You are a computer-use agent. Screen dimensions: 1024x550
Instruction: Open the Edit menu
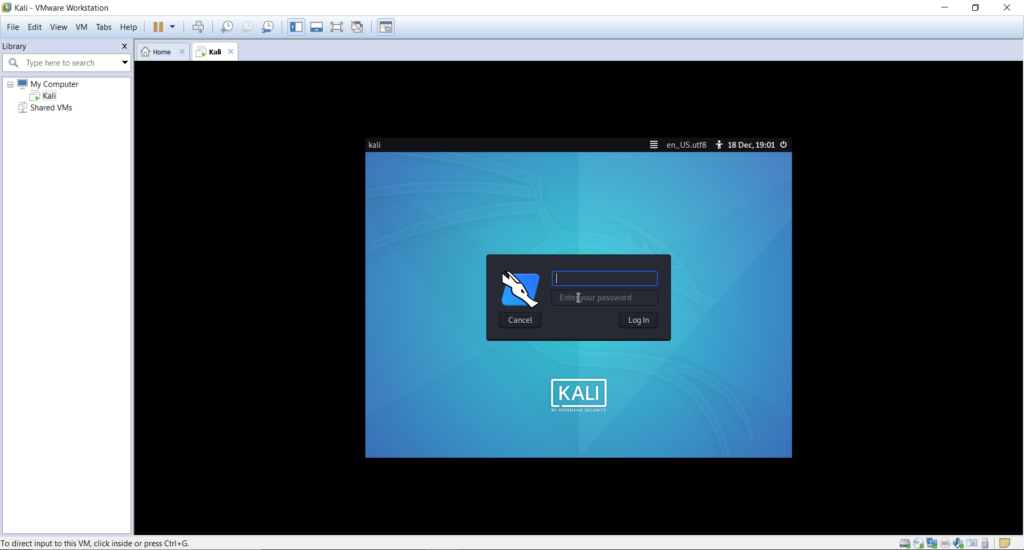tap(34, 27)
